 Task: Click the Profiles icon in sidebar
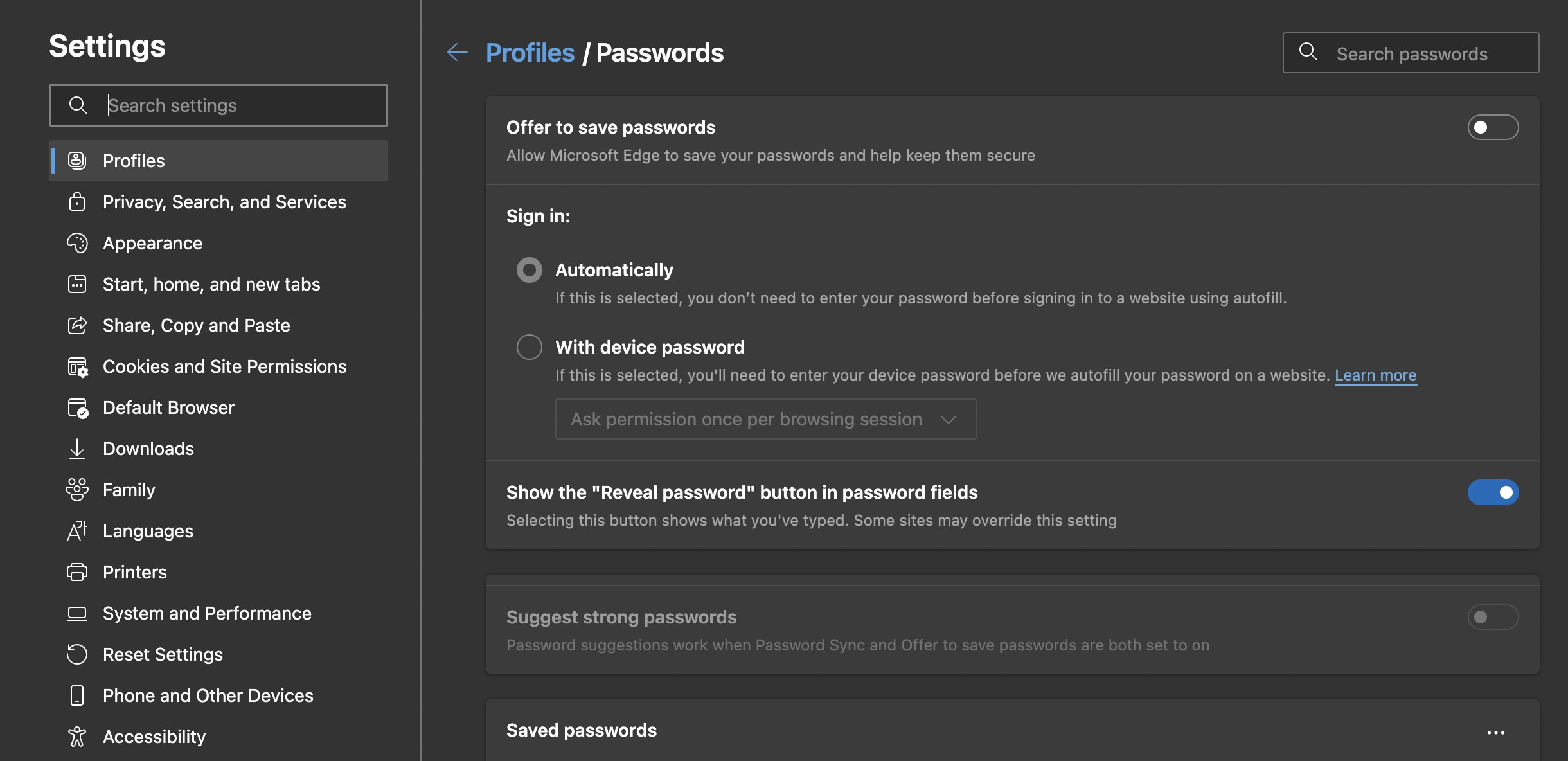click(76, 160)
